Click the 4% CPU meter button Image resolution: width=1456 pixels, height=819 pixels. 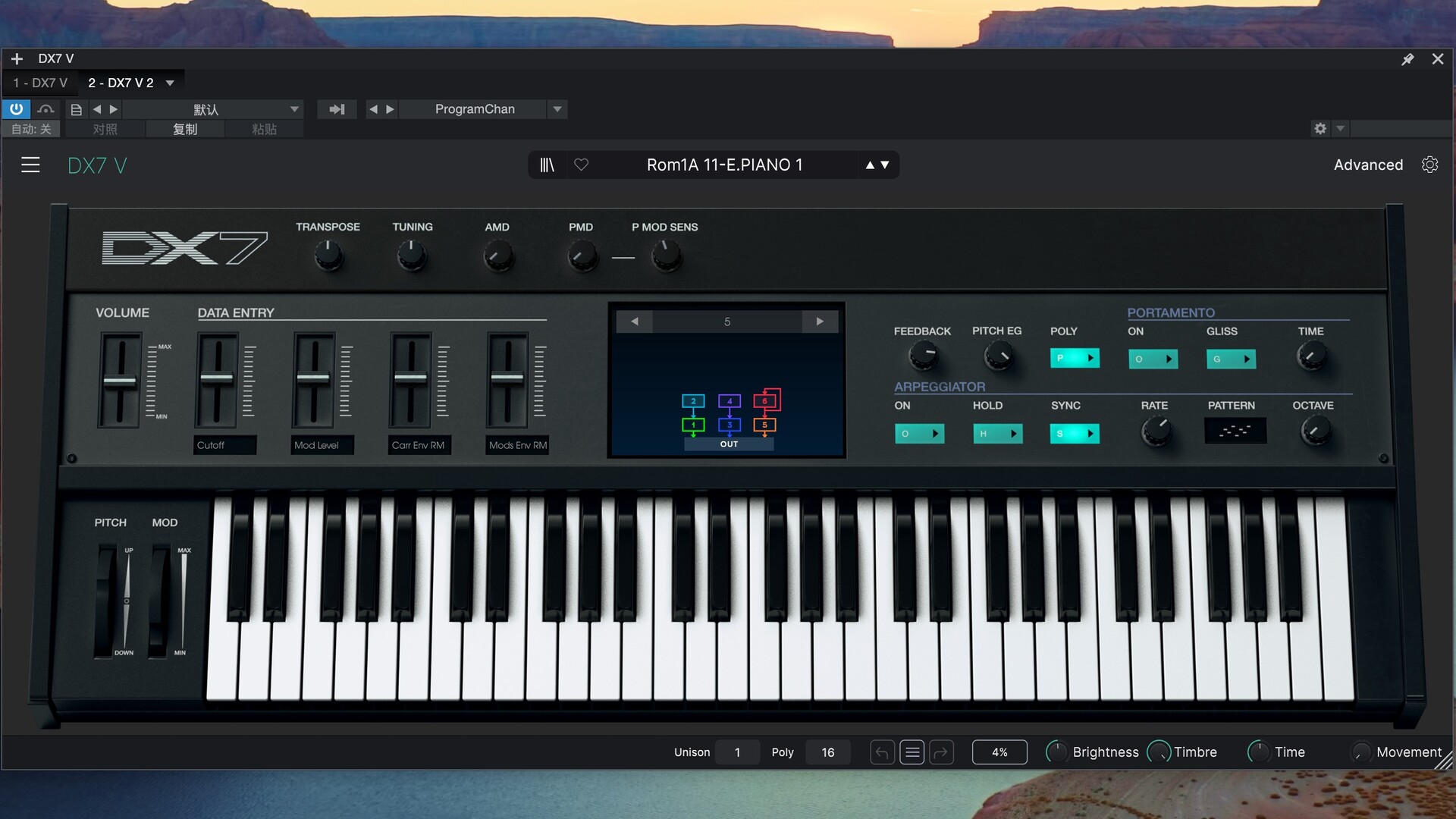tap(999, 752)
